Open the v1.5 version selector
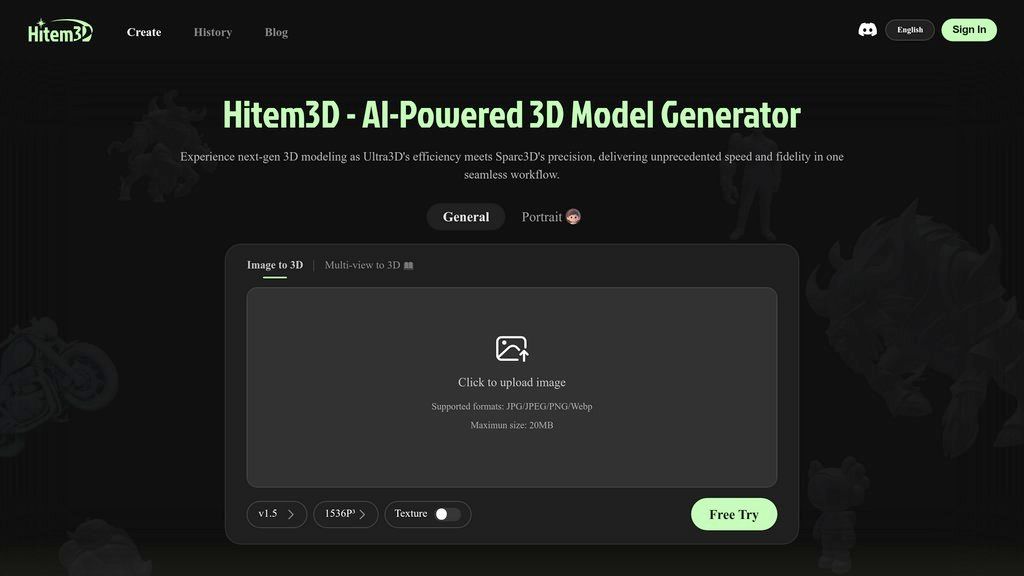 277,515
